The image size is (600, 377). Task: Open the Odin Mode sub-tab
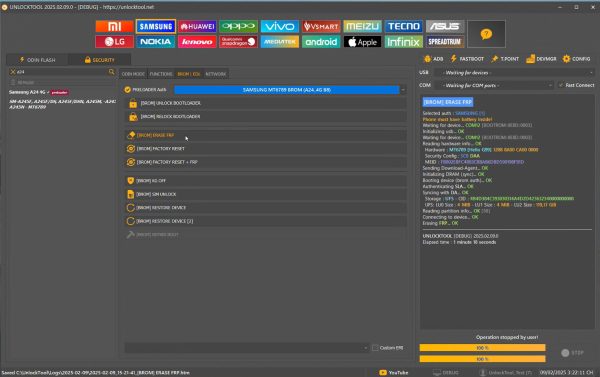pos(133,74)
